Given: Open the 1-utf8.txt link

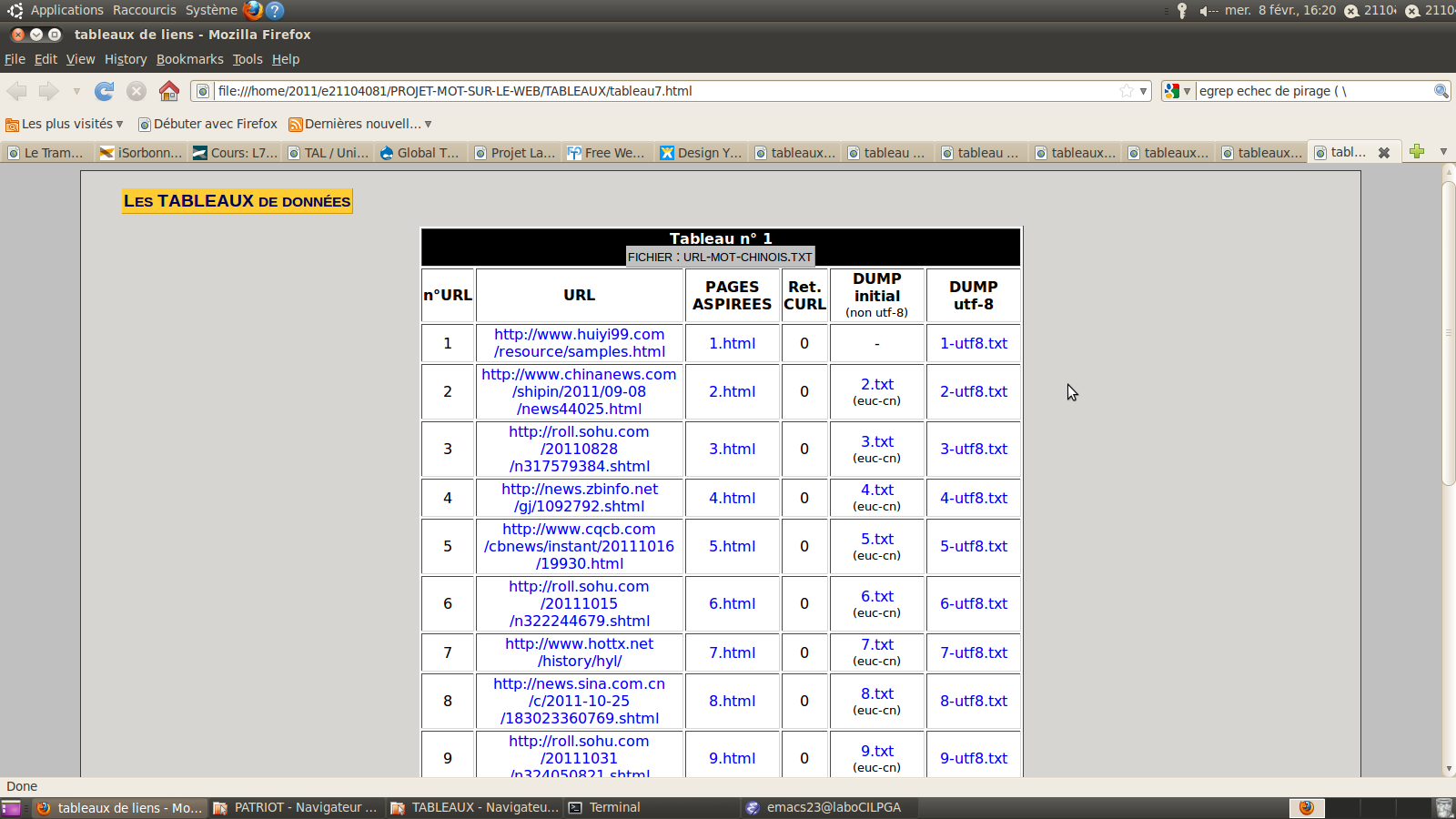Looking at the screenshot, I should point(973,343).
